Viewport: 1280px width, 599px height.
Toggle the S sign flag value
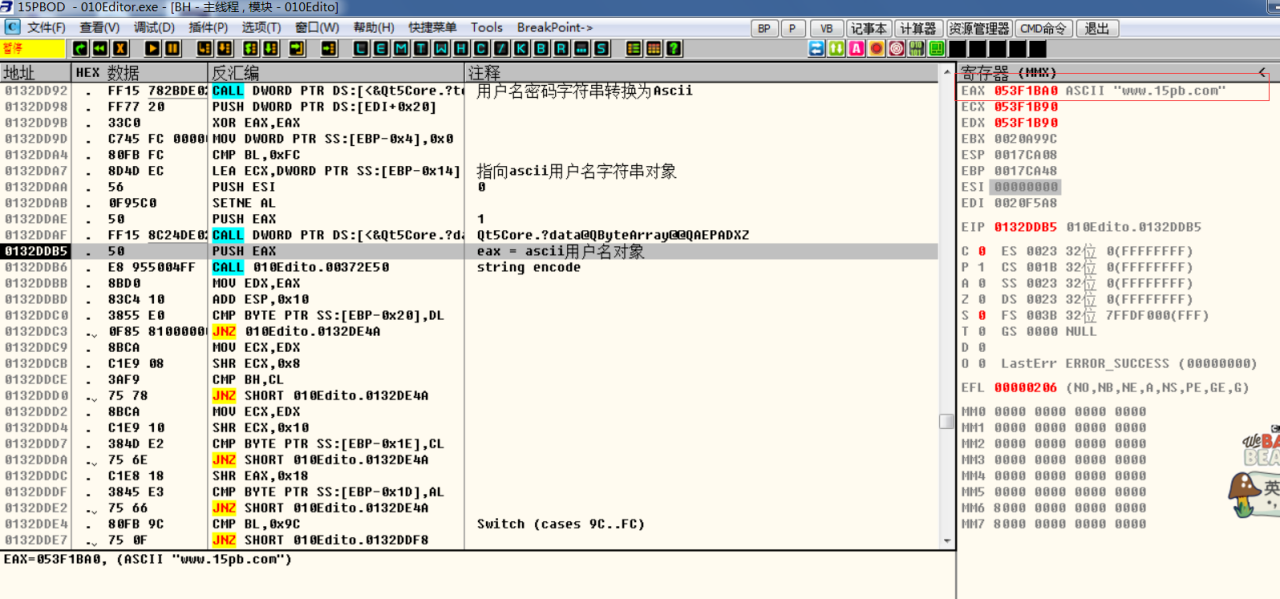pyautogui.click(x=981, y=315)
